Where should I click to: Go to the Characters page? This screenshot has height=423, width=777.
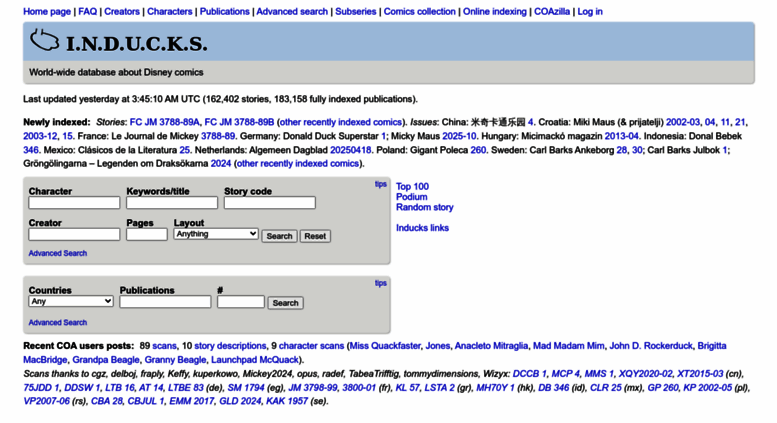pyautogui.click(x=169, y=11)
